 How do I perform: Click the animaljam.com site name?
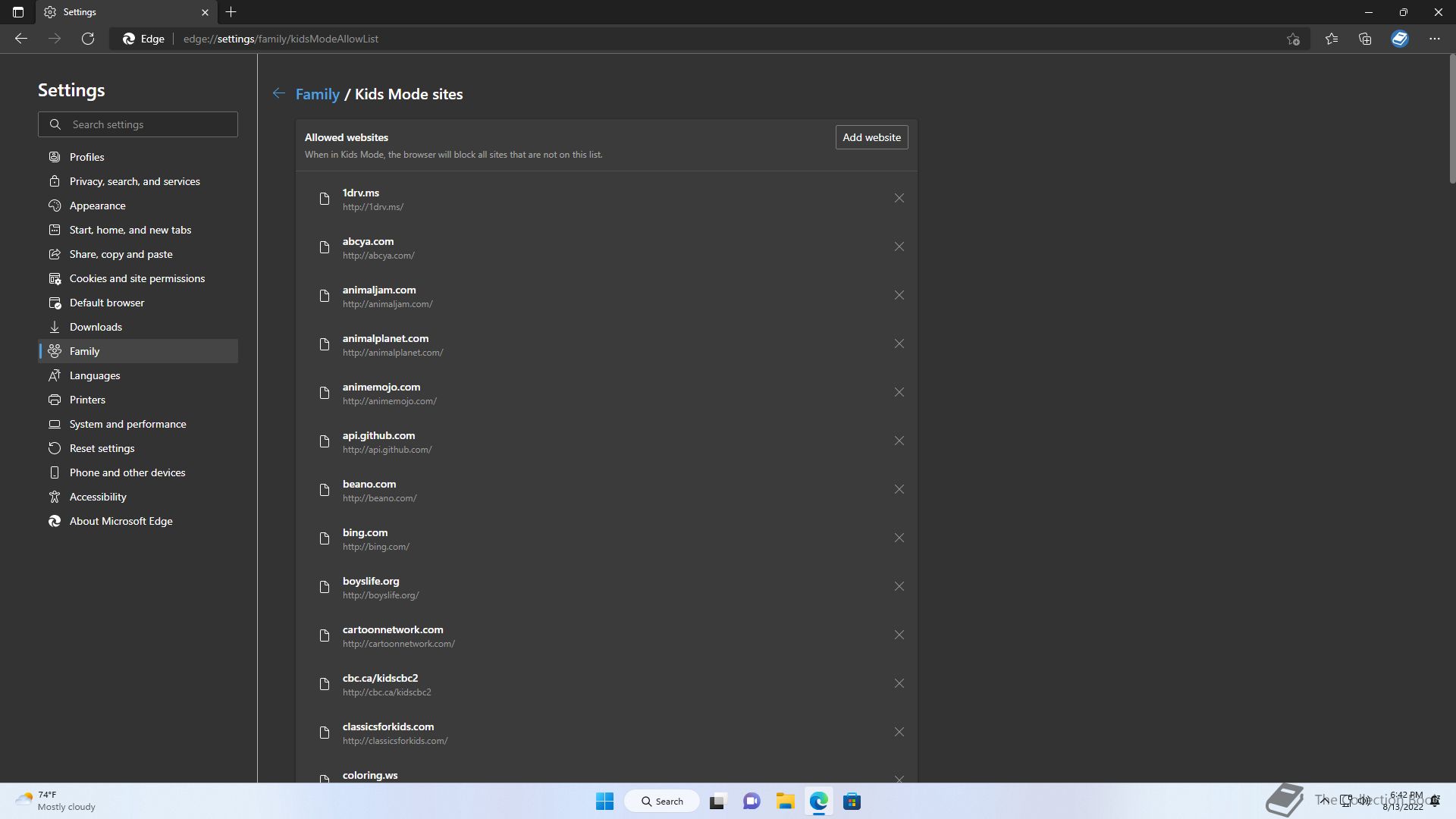point(379,290)
